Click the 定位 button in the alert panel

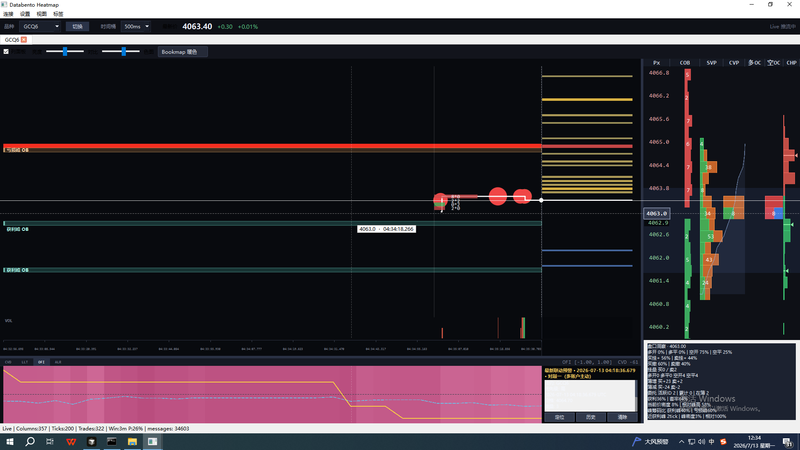[x=560, y=417]
